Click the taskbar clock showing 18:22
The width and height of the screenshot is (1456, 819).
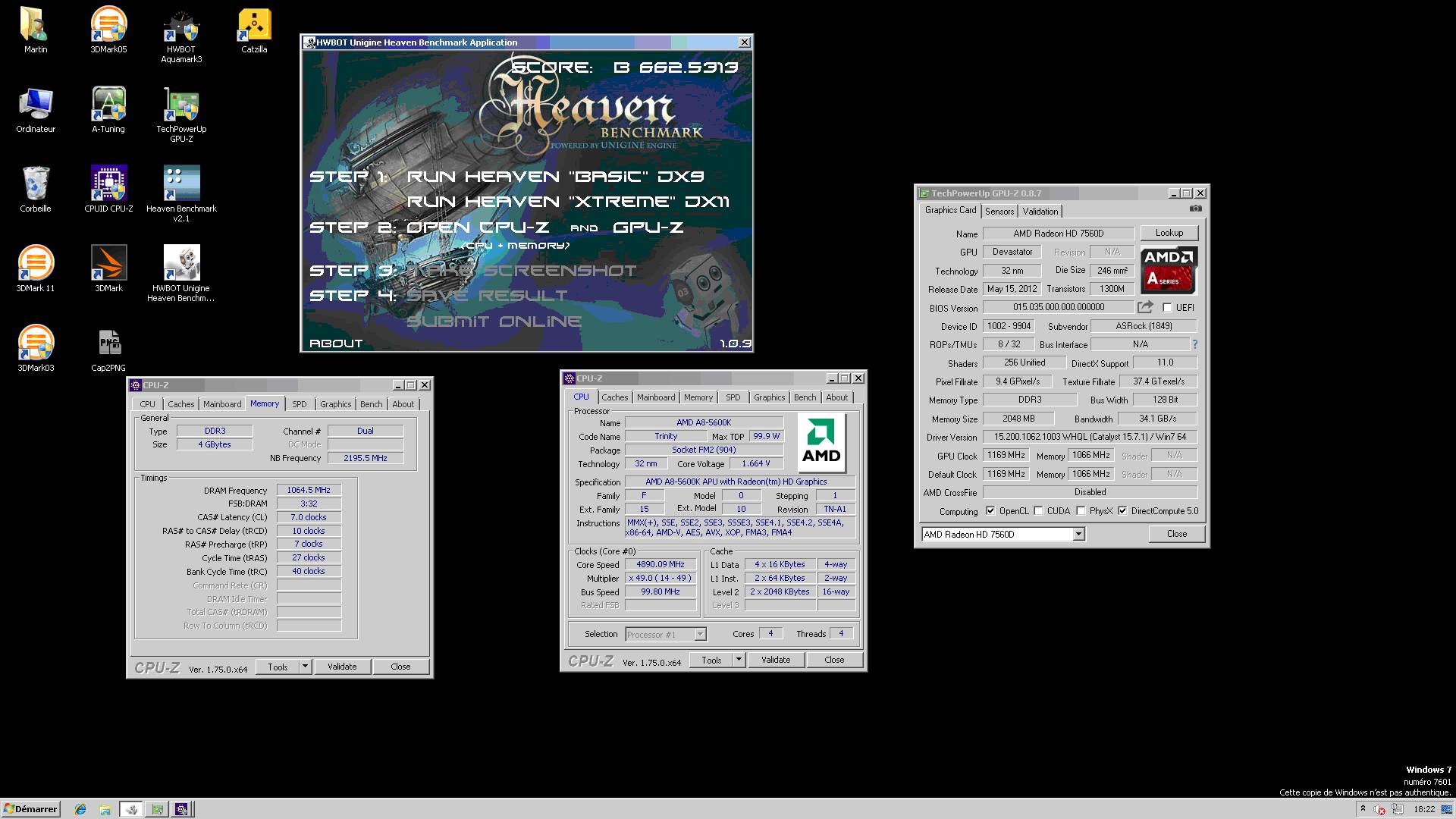pyautogui.click(x=1423, y=809)
